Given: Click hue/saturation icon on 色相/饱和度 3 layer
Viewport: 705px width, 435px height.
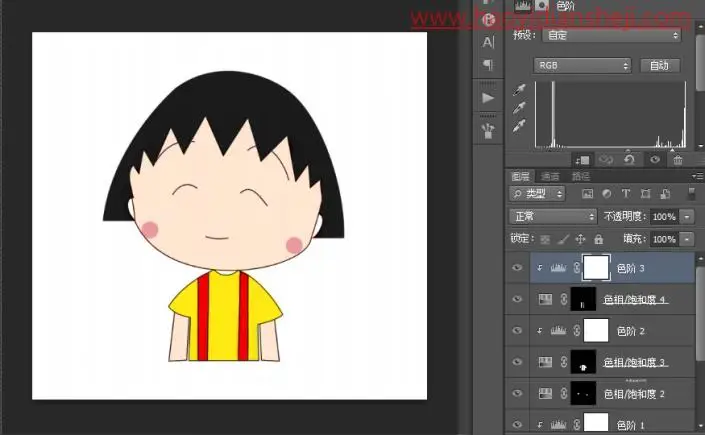Looking at the screenshot, I should [545, 362].
